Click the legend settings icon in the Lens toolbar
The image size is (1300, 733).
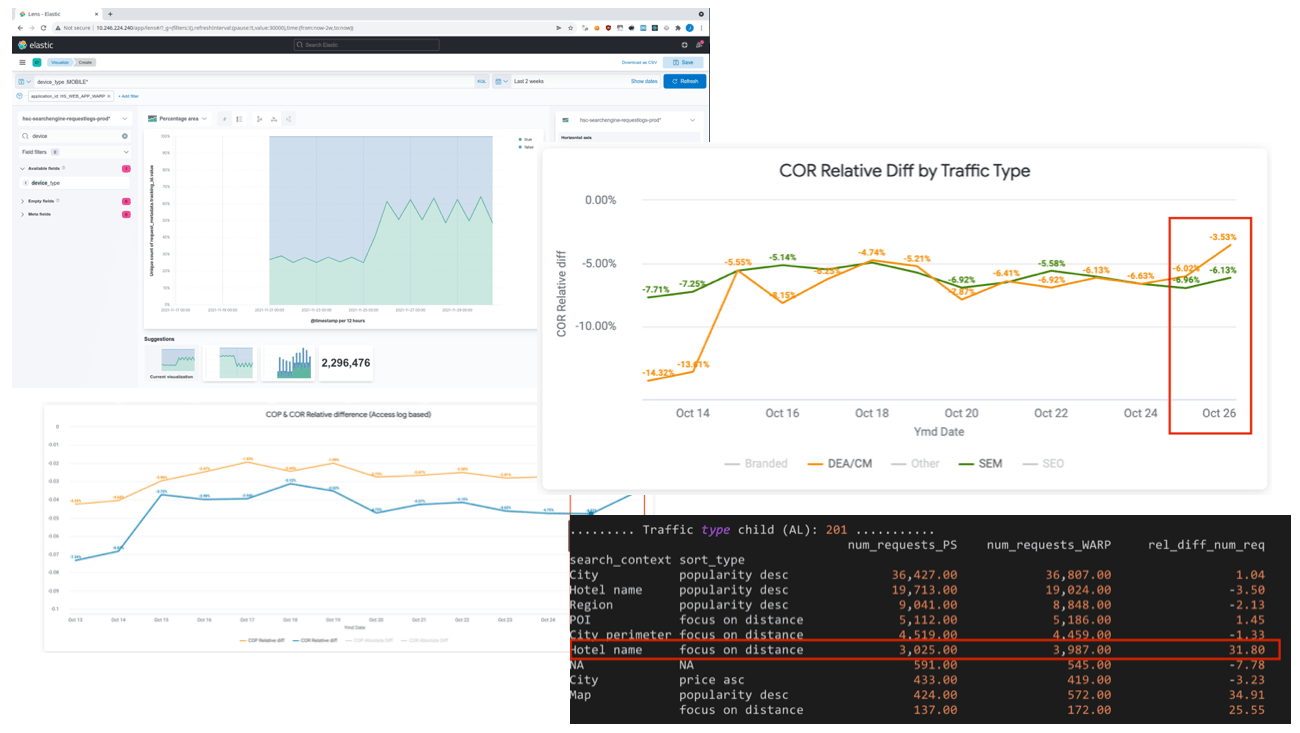(x=238, y=118)
